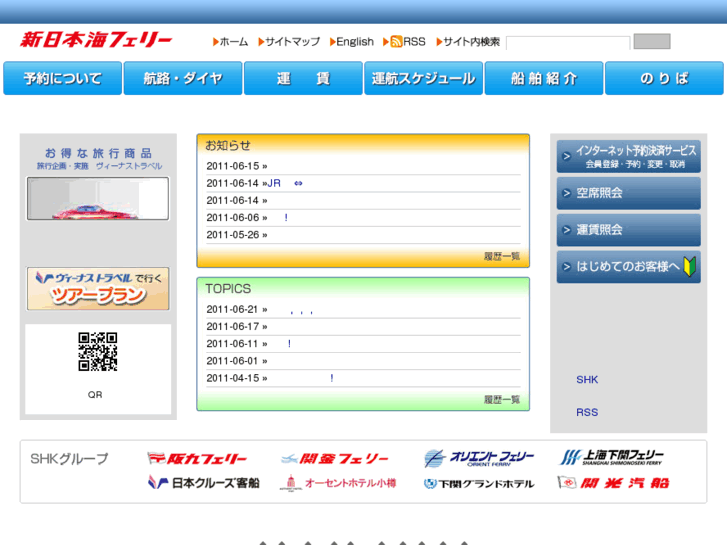The height and width of the screenshot is (545, 727).
Task: Click the 阪九フェリー logo
Action: pyautogui.click(x=197, y=459)
